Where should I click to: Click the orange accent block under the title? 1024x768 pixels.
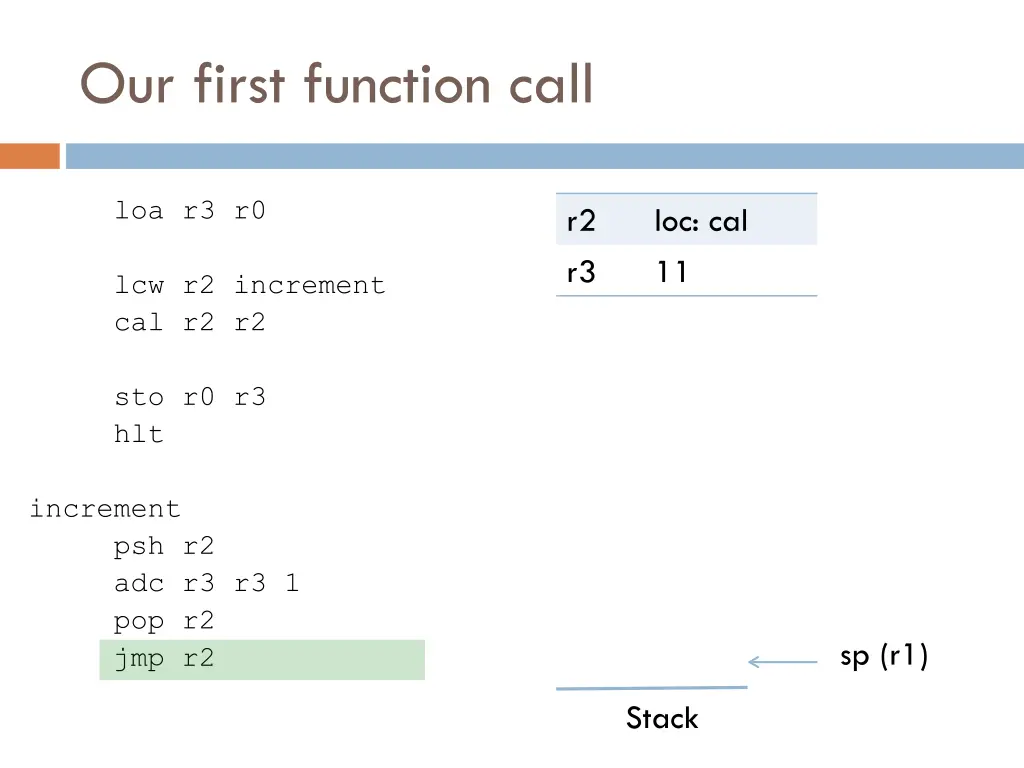[x=29, y=156]
